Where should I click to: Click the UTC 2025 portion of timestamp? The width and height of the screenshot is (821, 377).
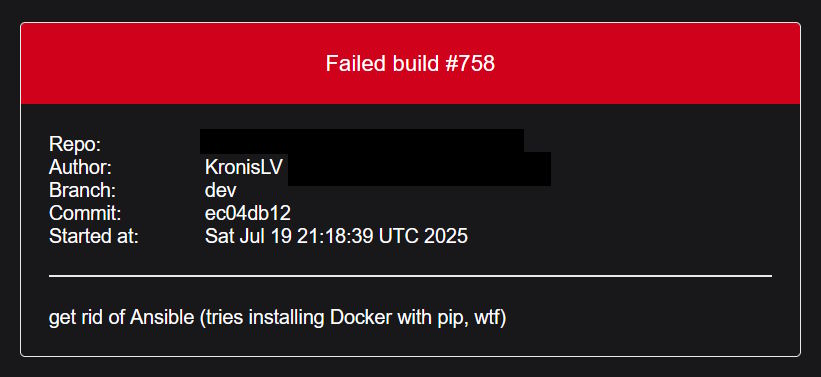[x=423, y=236]
